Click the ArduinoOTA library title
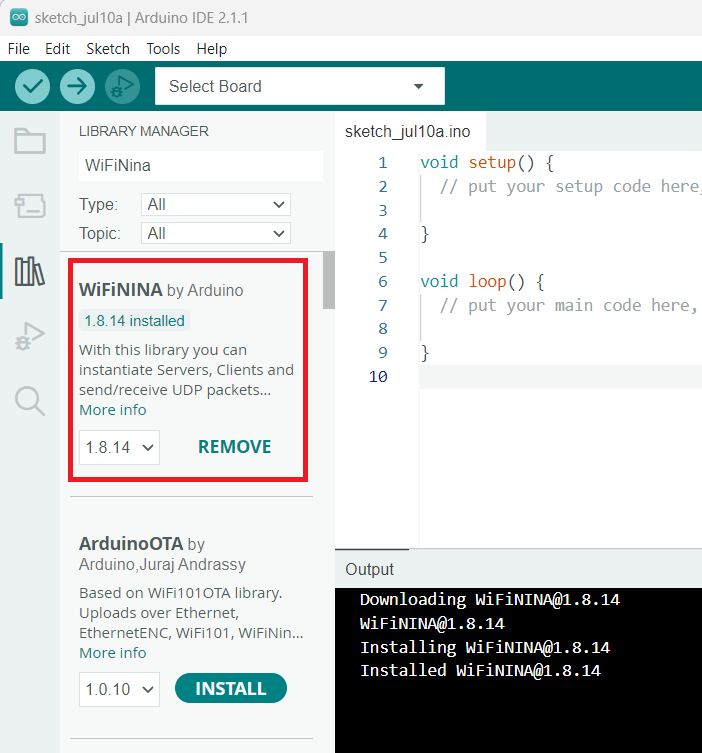The image size is (702, 753). coord(131,544)
